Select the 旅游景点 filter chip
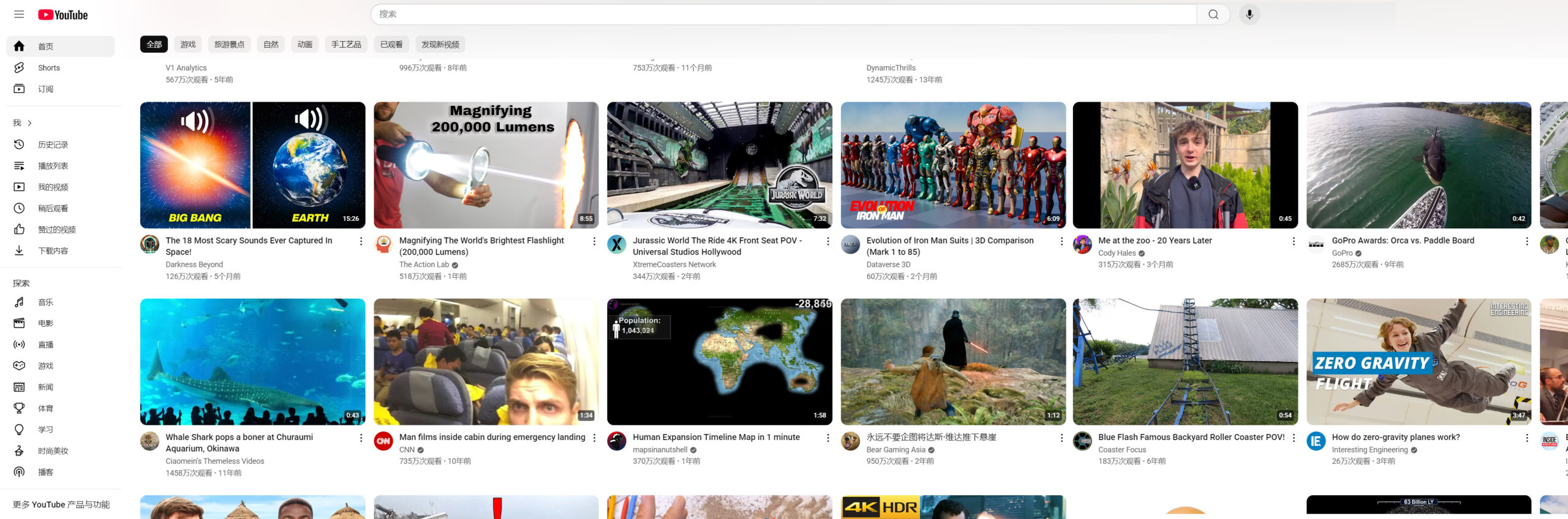Screen dimensions: 1568x519 (x=229, y=45)
